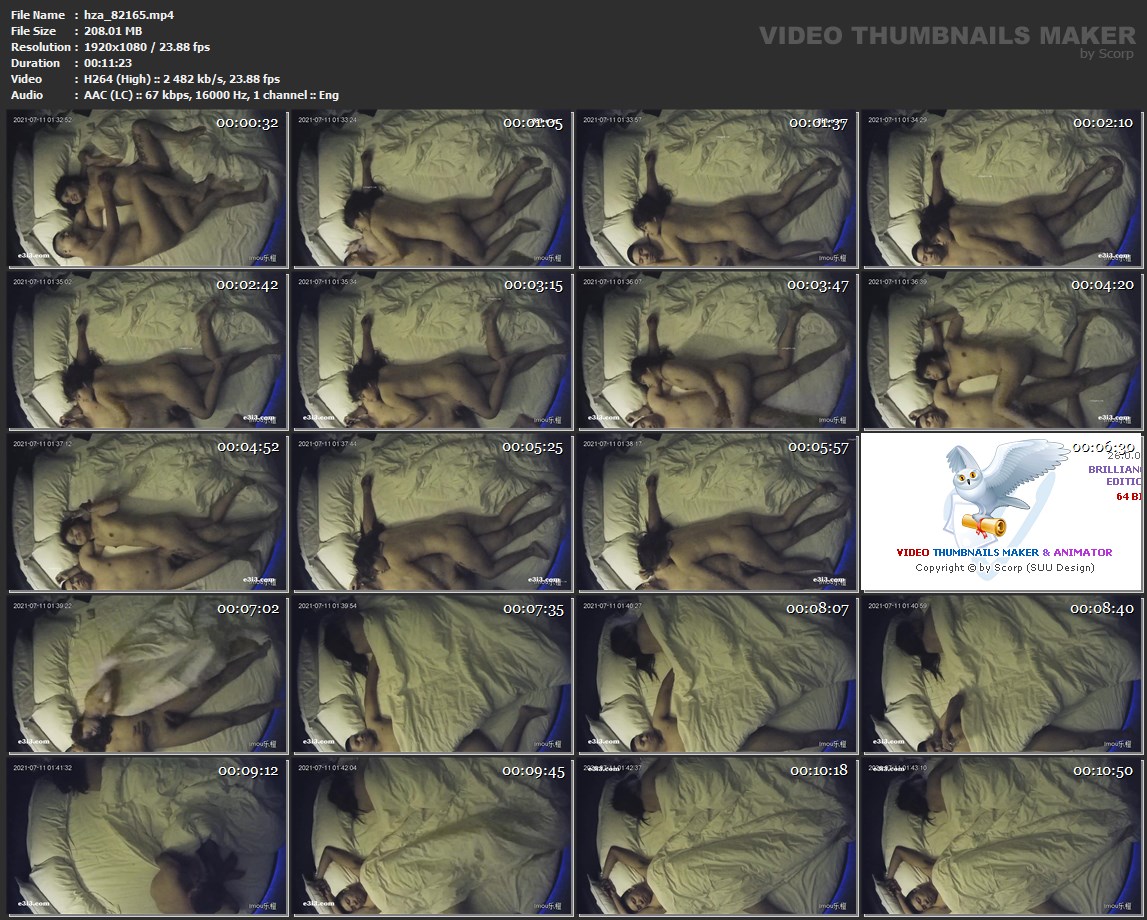Select the thumbnail stamped 00:07:02
The height and width of the screenshot is (920, 1147).
click(148, 674)
